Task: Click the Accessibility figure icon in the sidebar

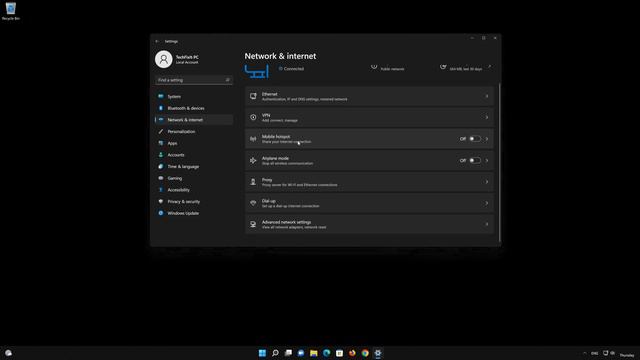Action: click(161, 190)
